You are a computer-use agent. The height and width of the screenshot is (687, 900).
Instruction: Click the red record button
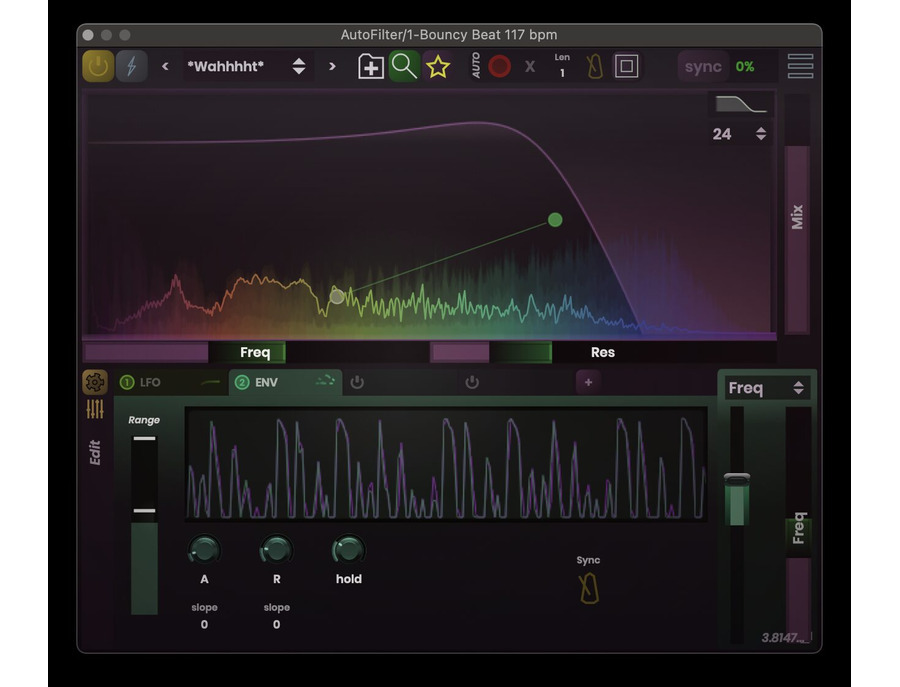499,67
